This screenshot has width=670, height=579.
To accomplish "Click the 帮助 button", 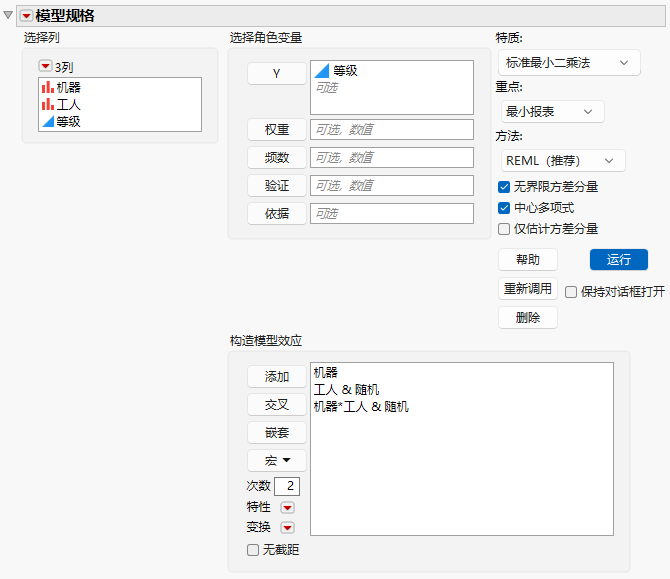I will (x=528, y=259).
